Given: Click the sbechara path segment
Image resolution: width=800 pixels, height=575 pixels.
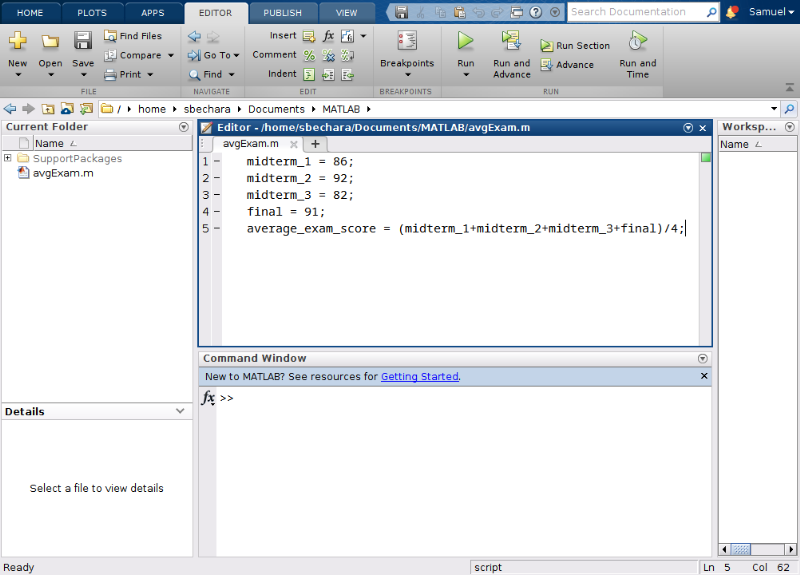Looking at the screenshot, I should click(x=207, y=109).
